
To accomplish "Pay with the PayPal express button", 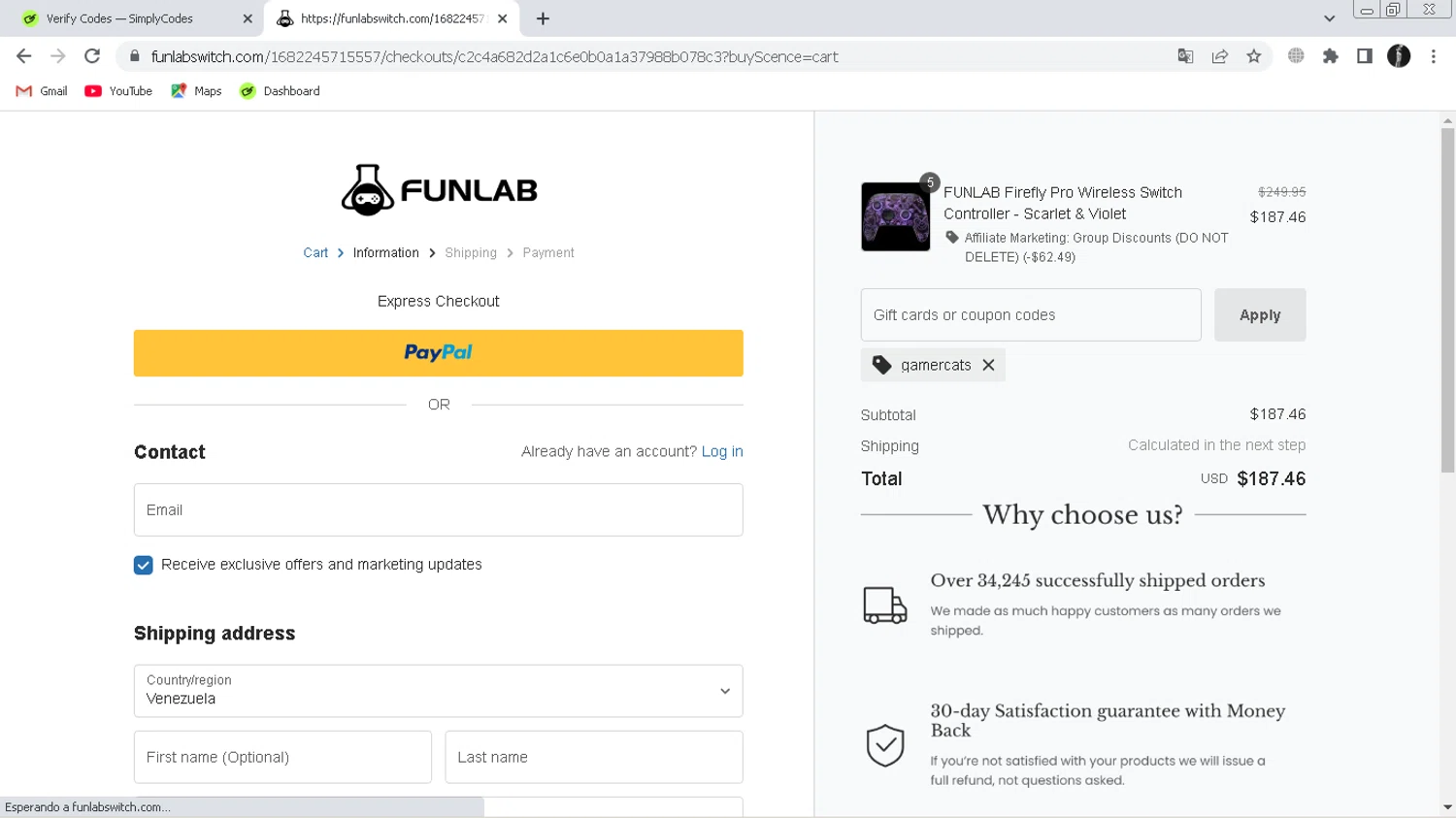I will pyautogui.click(x=439, y=353).
